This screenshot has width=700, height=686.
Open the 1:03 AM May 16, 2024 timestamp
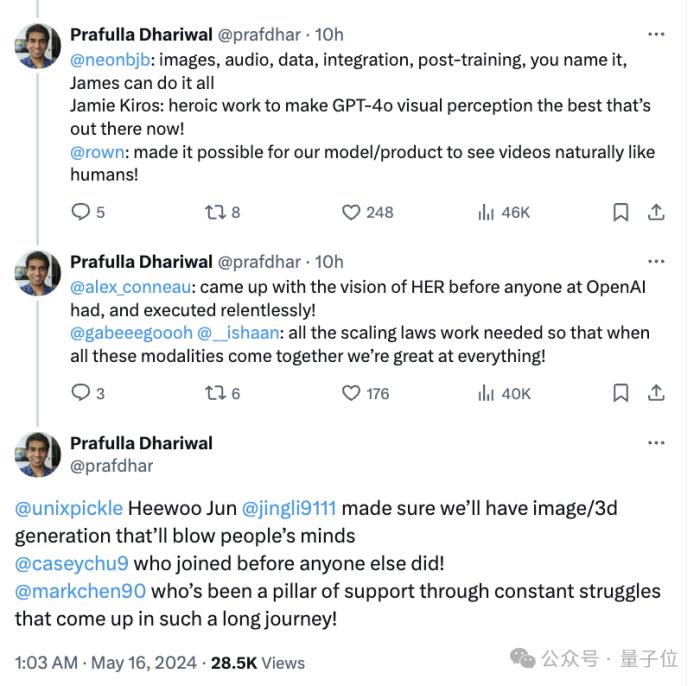coord(106,663)
